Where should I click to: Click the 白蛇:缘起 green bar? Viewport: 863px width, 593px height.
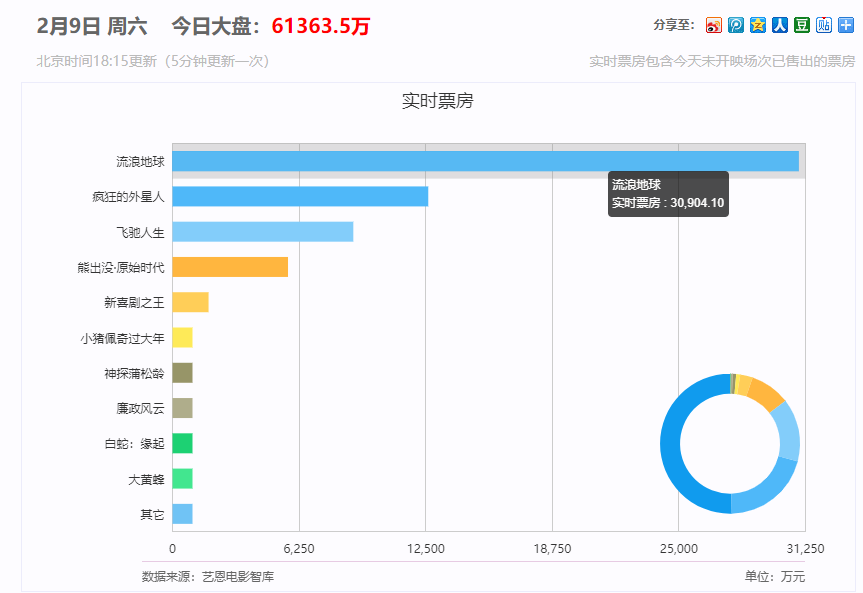(x=182, y=443)
